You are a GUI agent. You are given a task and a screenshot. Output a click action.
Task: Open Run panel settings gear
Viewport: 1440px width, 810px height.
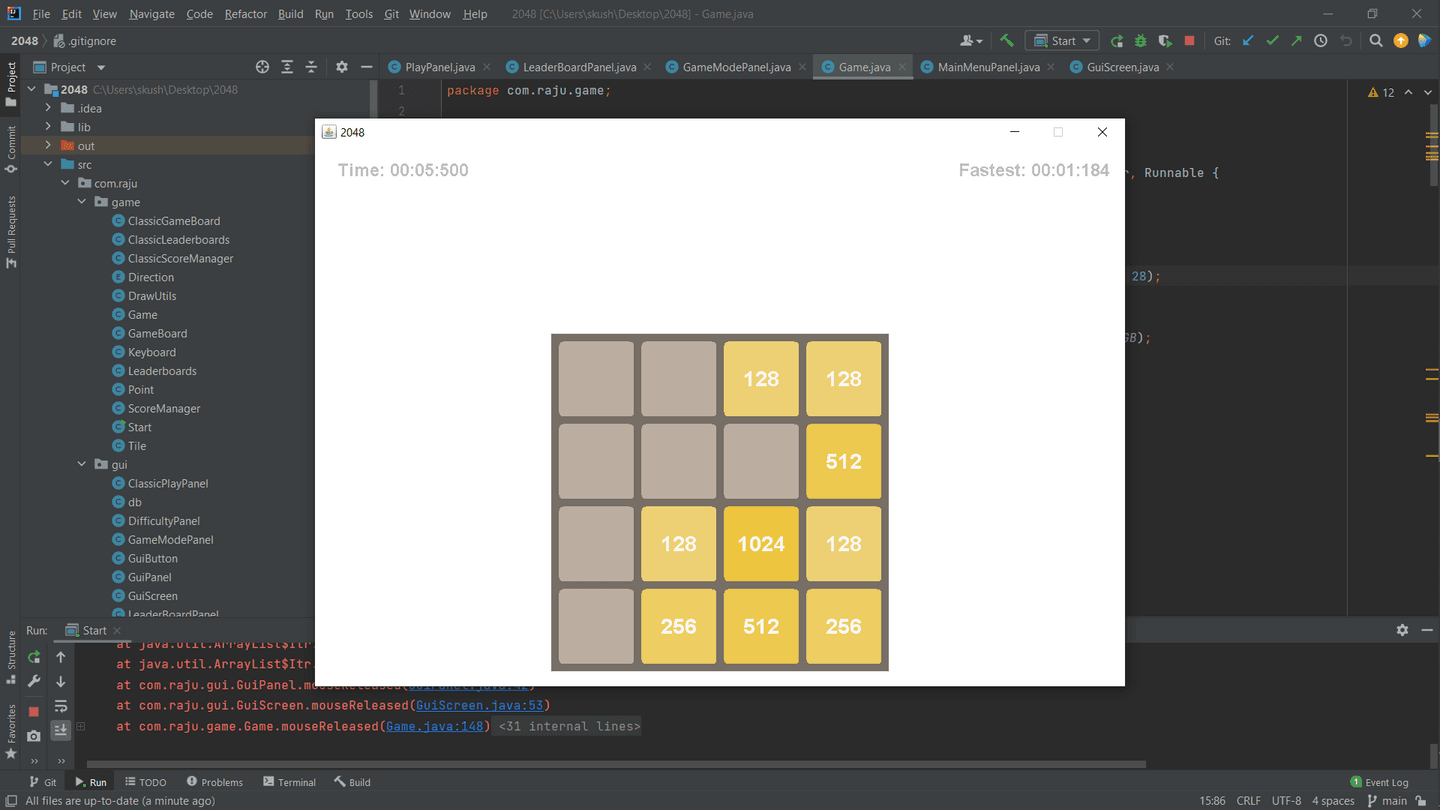click(x=1402, y=630)
